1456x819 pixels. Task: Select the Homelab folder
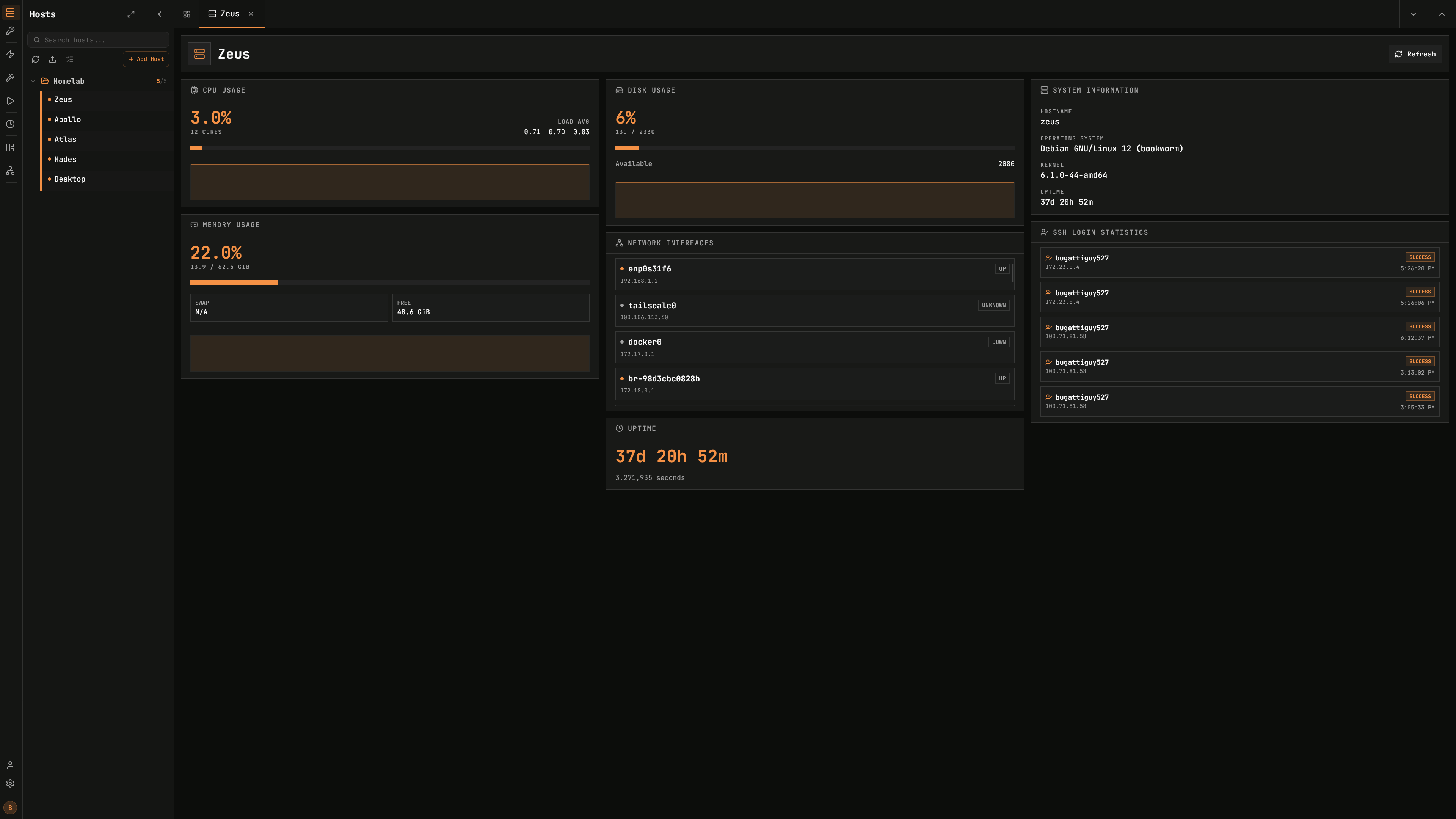click(x=98, y=82)
